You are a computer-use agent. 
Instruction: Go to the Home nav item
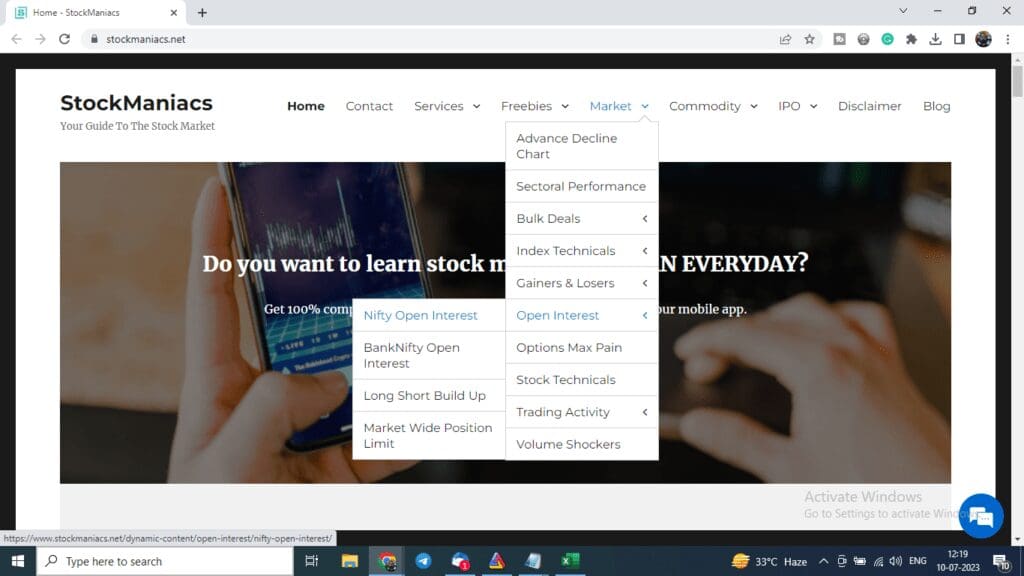pyautogui.click(x=306, y=106)
